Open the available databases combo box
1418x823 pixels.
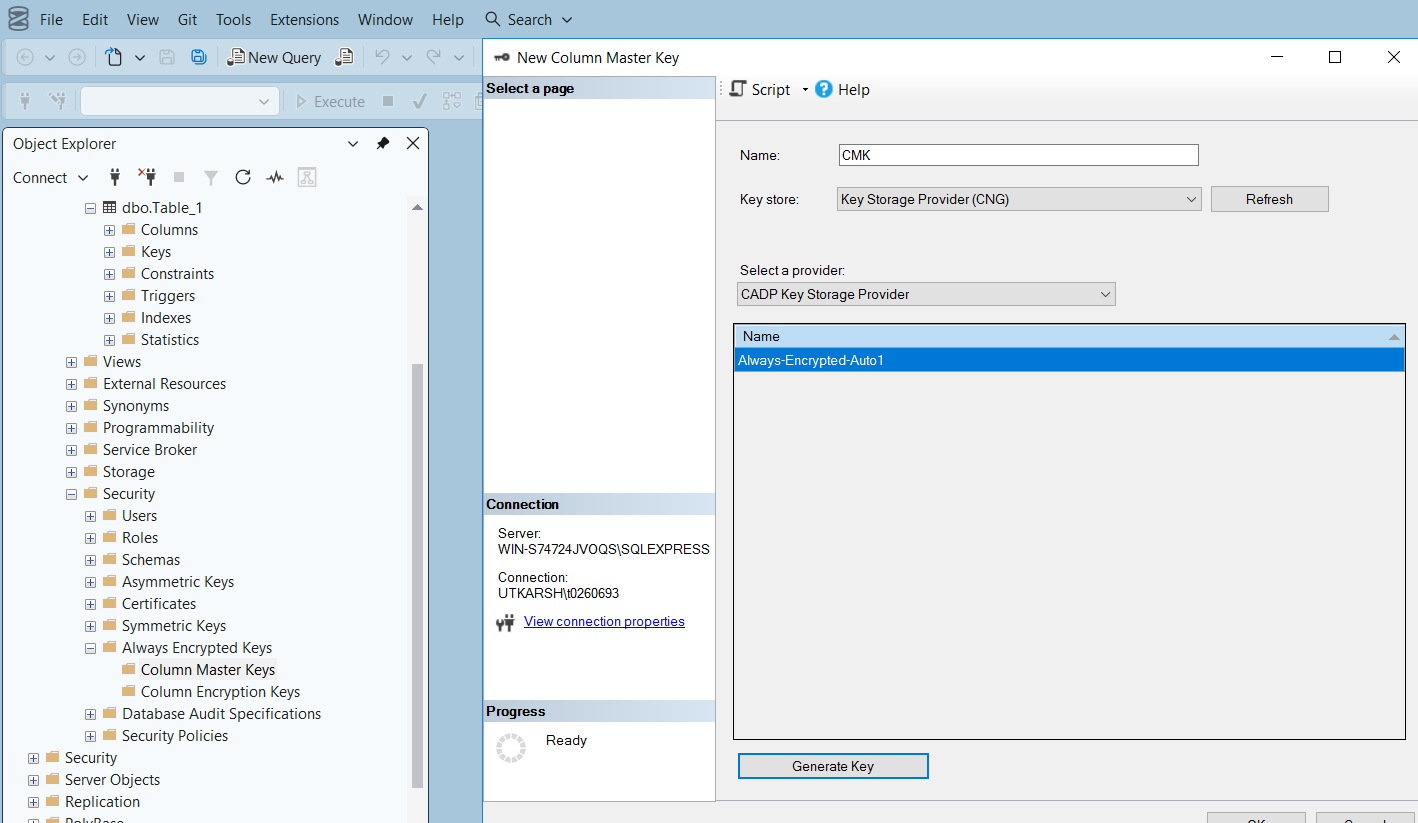click(x=179, y=101)
